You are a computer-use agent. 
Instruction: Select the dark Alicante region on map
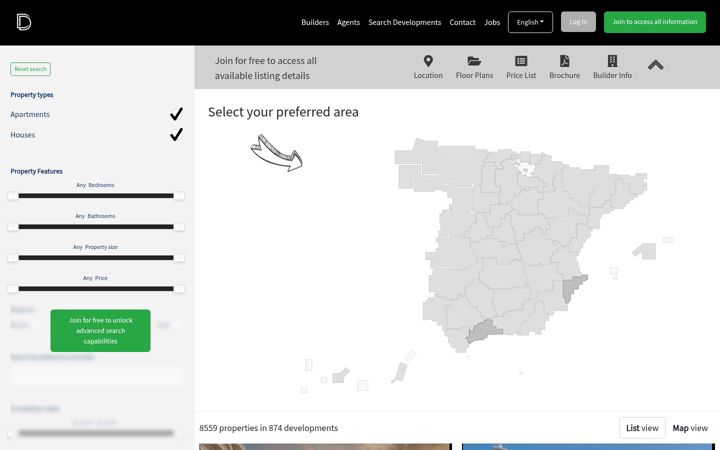(x=572, y=287)
